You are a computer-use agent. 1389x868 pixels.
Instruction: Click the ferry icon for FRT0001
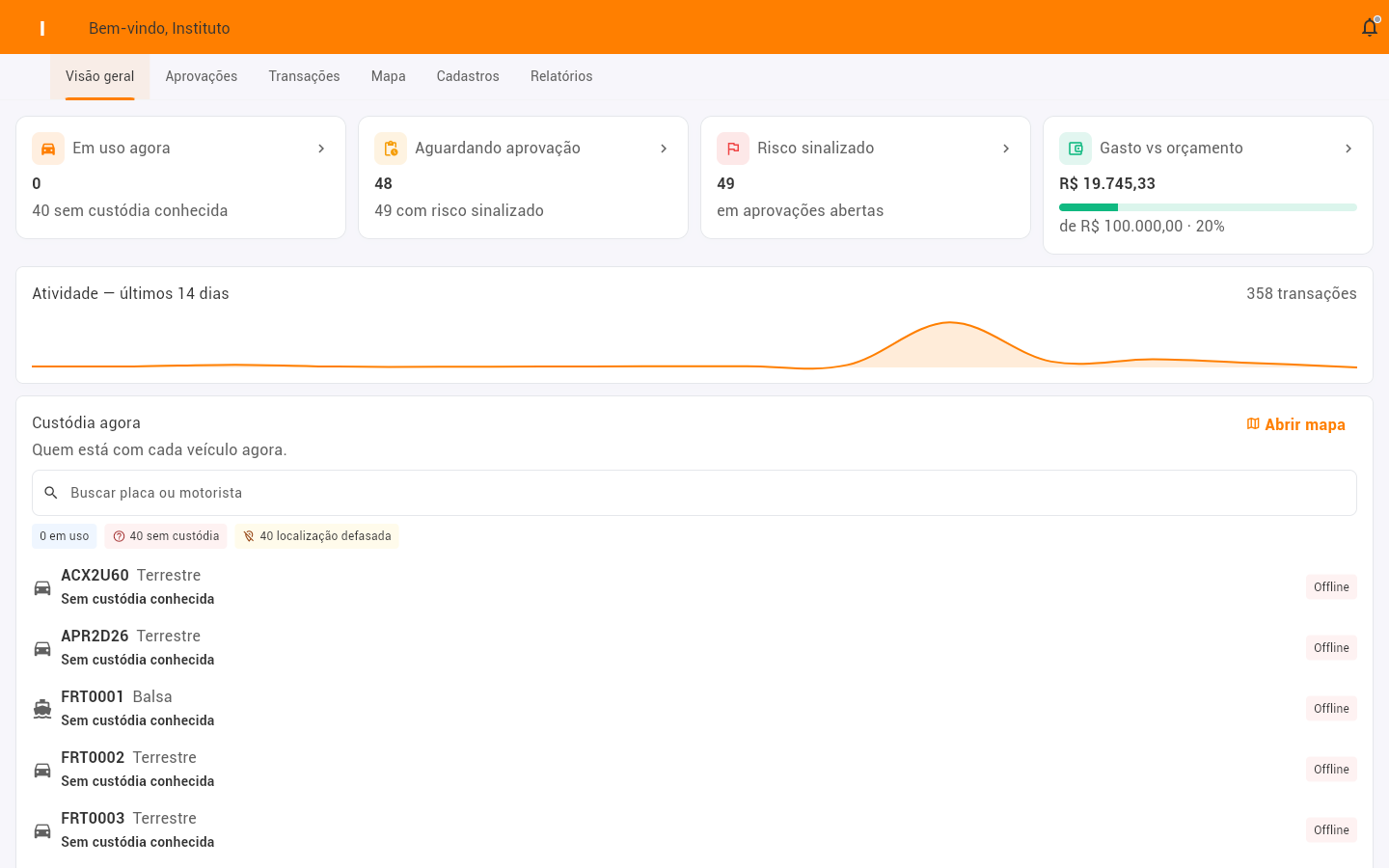(42, 709)
